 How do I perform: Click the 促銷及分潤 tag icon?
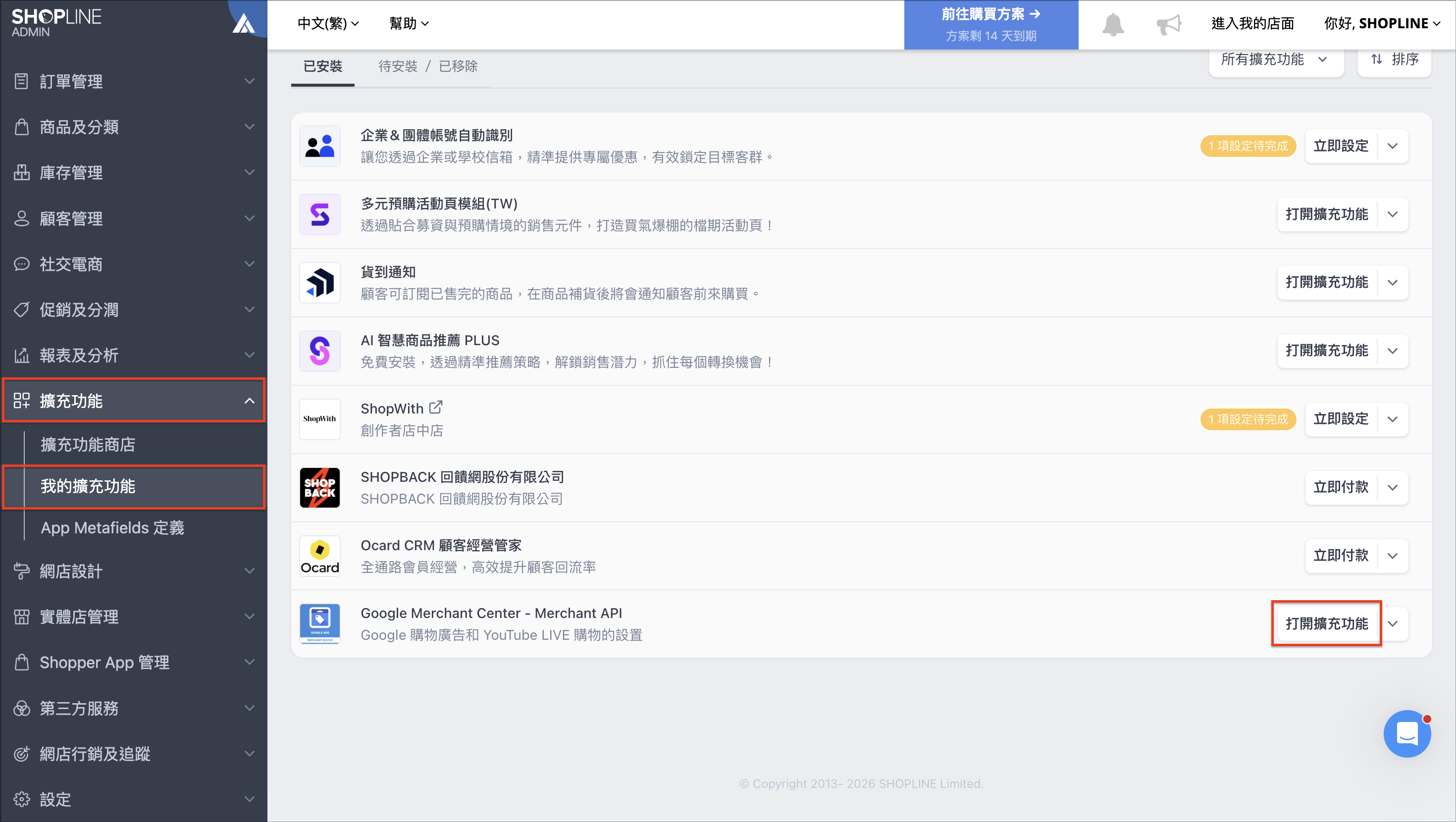21,310
